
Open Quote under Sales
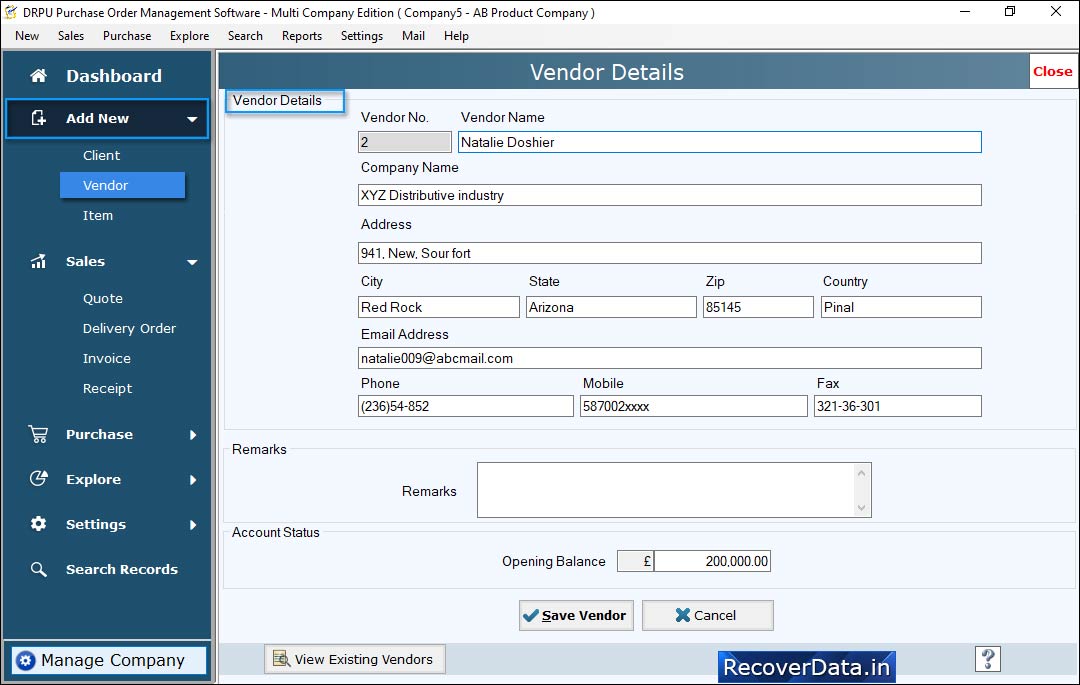pyautogui.click(x=103, y=299)
